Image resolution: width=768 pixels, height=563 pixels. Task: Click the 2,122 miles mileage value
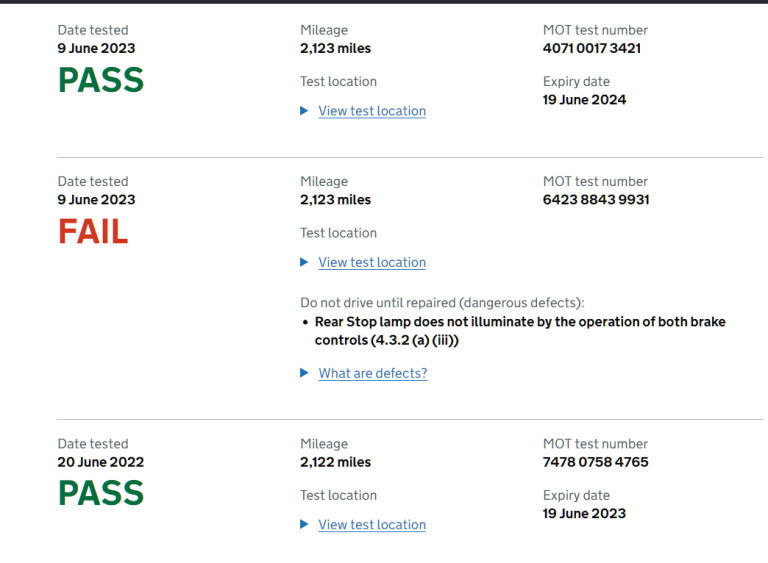click(335, 462)
